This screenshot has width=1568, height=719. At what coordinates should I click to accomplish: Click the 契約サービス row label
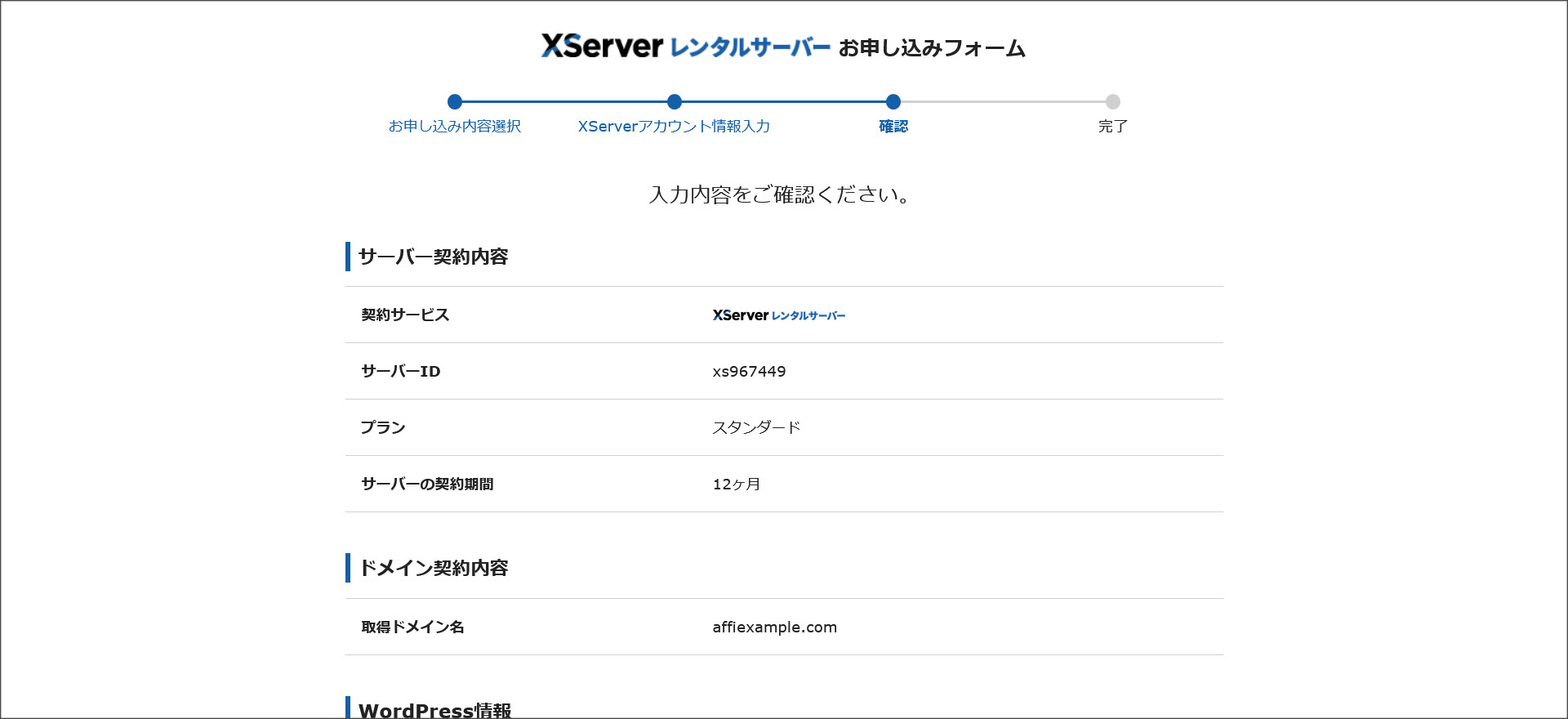click(x=405, y=315)
